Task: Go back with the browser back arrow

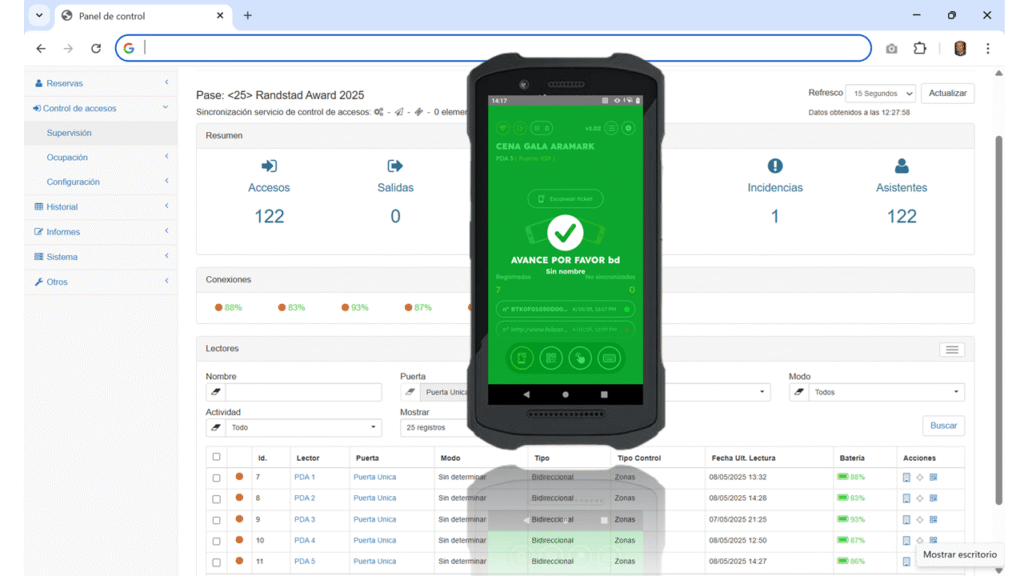Action: point(41,48)
